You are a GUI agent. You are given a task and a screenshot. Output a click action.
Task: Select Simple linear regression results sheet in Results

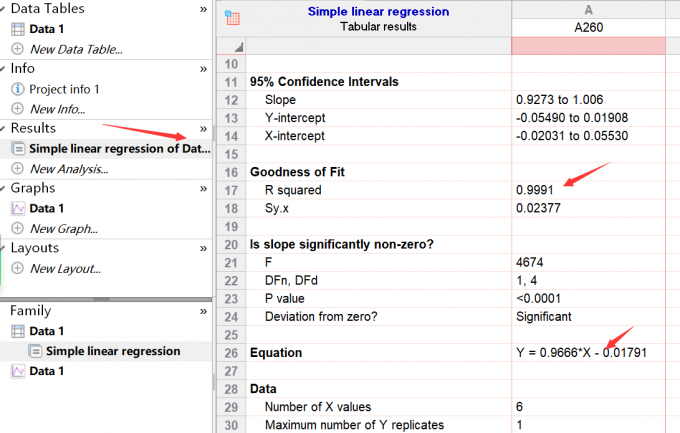(119, 148)
